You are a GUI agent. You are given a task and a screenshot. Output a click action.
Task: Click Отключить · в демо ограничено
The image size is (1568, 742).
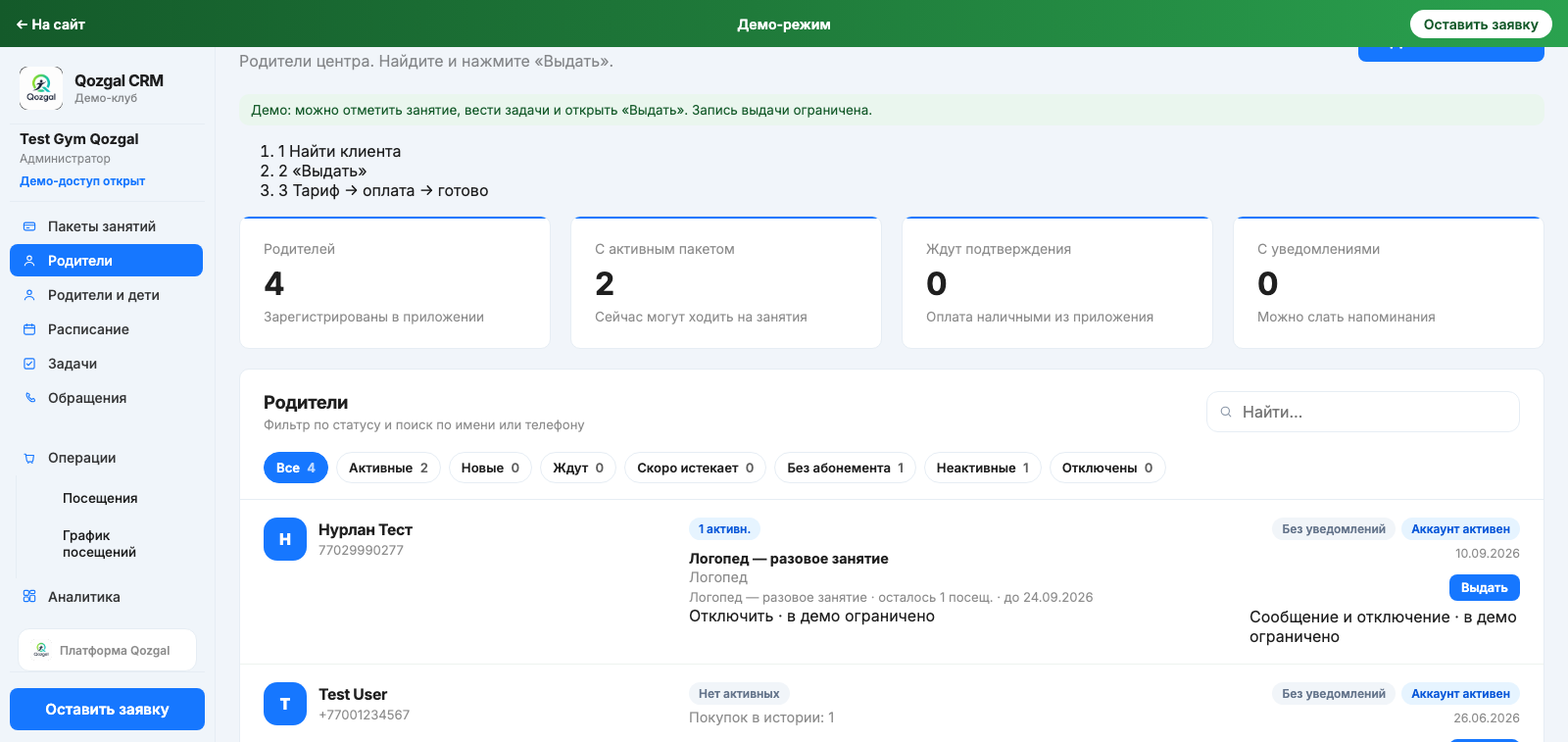pos(811,617)
